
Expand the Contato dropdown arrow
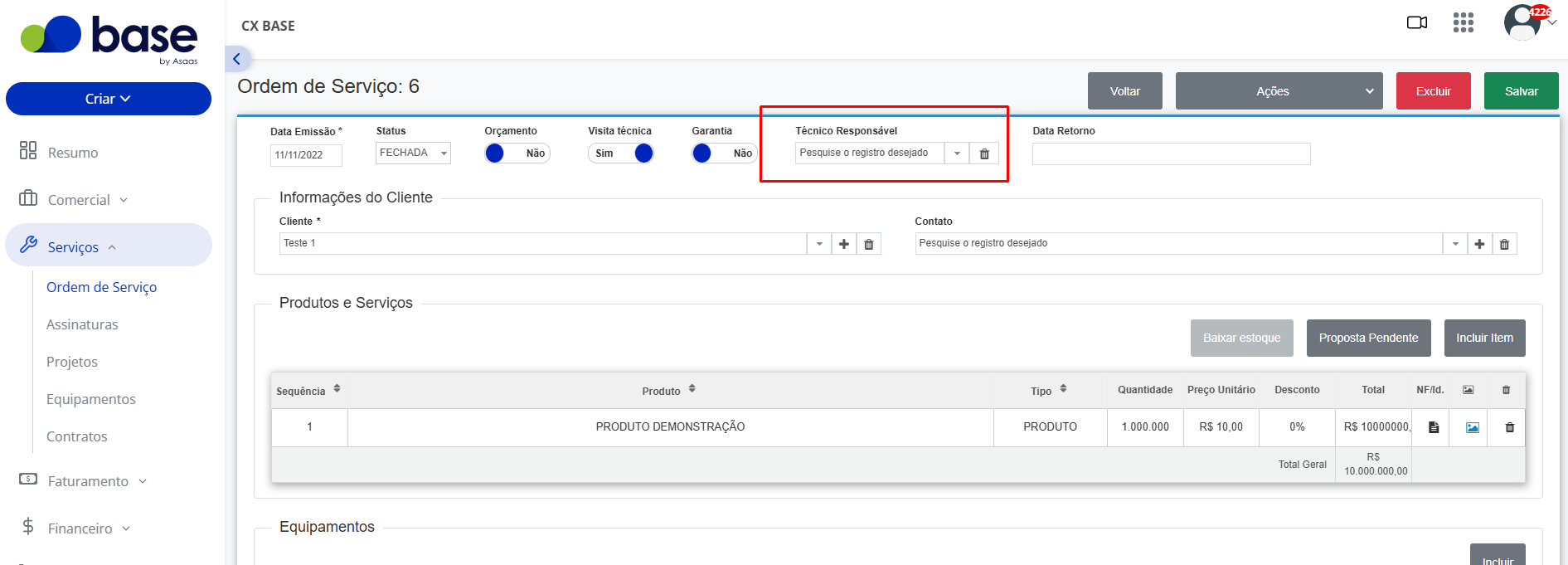click(x=1455, y=244)
